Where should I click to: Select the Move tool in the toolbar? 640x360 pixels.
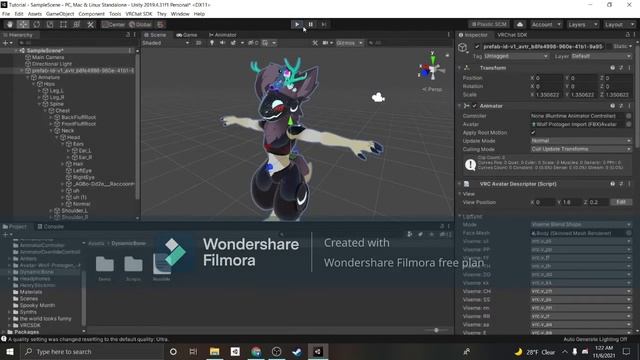tap(23, 24)
